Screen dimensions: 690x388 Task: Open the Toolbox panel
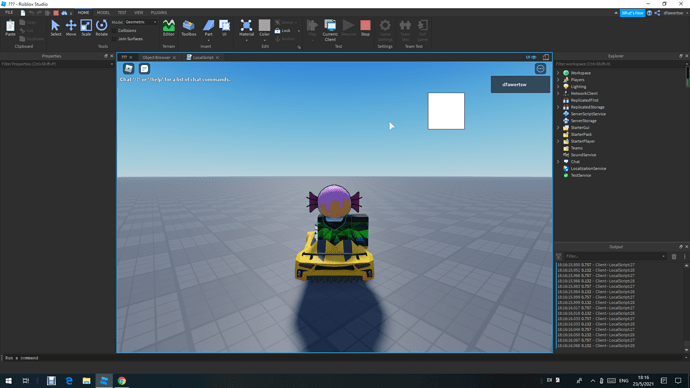click(x=189, y=28)
